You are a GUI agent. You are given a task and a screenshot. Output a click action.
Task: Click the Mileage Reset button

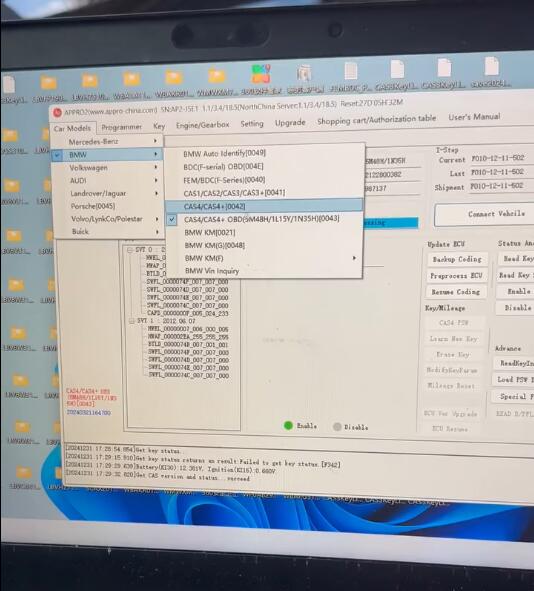[x=451, y=386]
